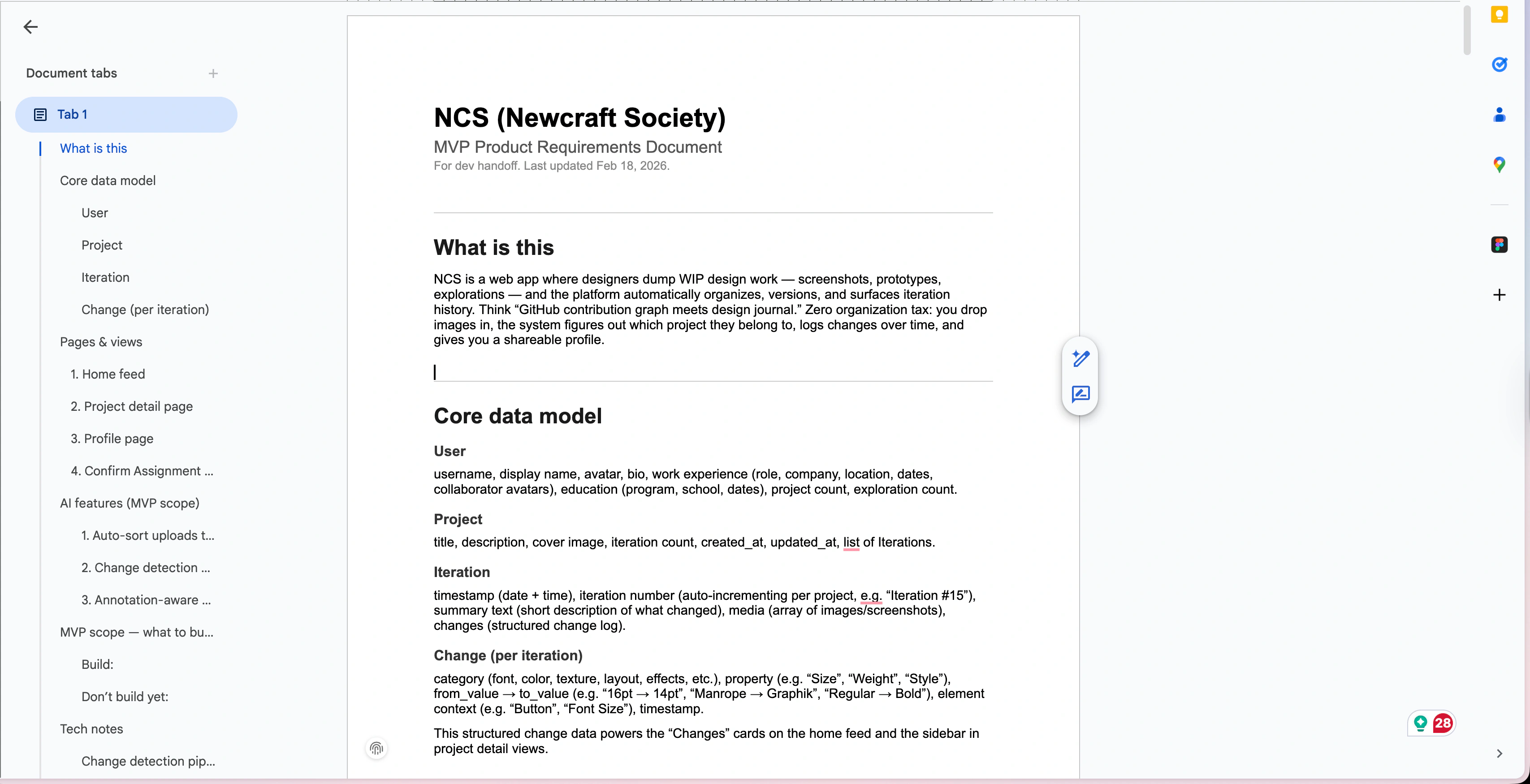The height and width of the screenshot is (784, 1530).
Task: Go to AI features (MVP scope) entry
Action: 130,503
